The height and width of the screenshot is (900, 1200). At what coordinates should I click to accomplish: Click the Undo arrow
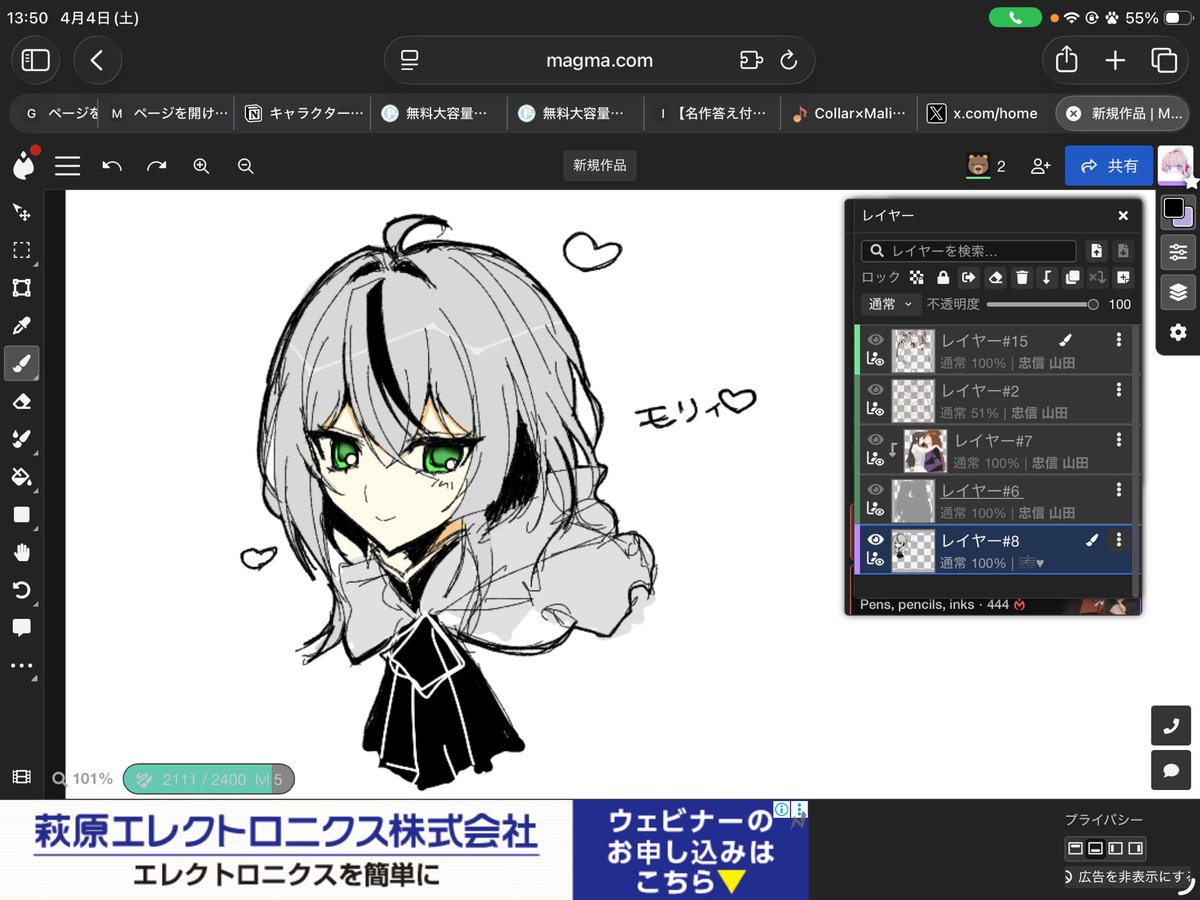coord(112,166)
